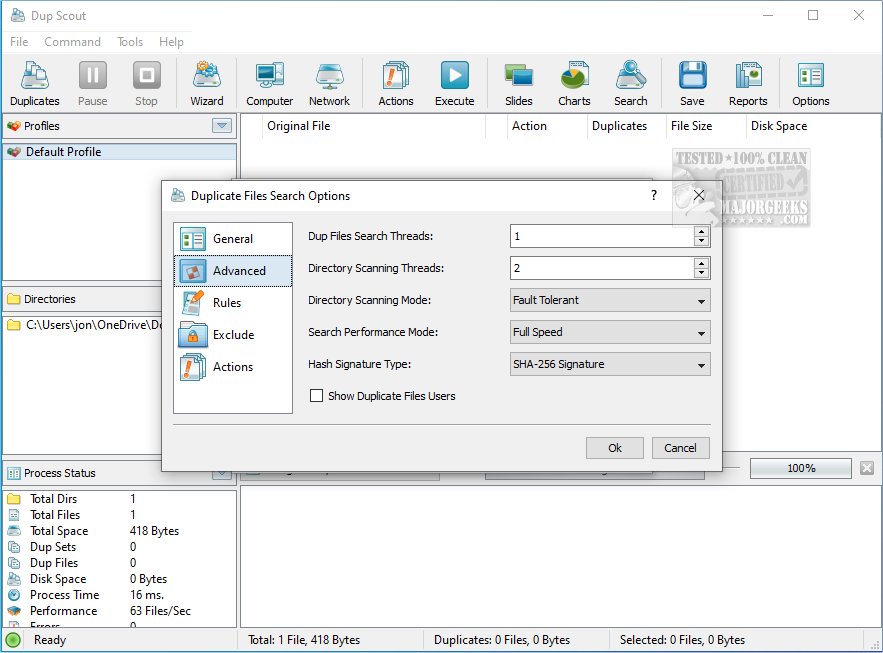Click the Directories panel header
Viewport: 883px width, 653px height.
tap(83, 299)
